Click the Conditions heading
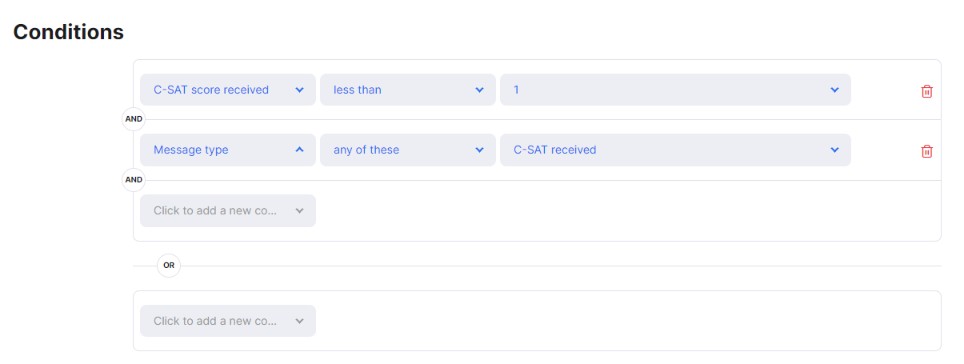The width and height of the screenshot is (964, 364). pos(68,32)
